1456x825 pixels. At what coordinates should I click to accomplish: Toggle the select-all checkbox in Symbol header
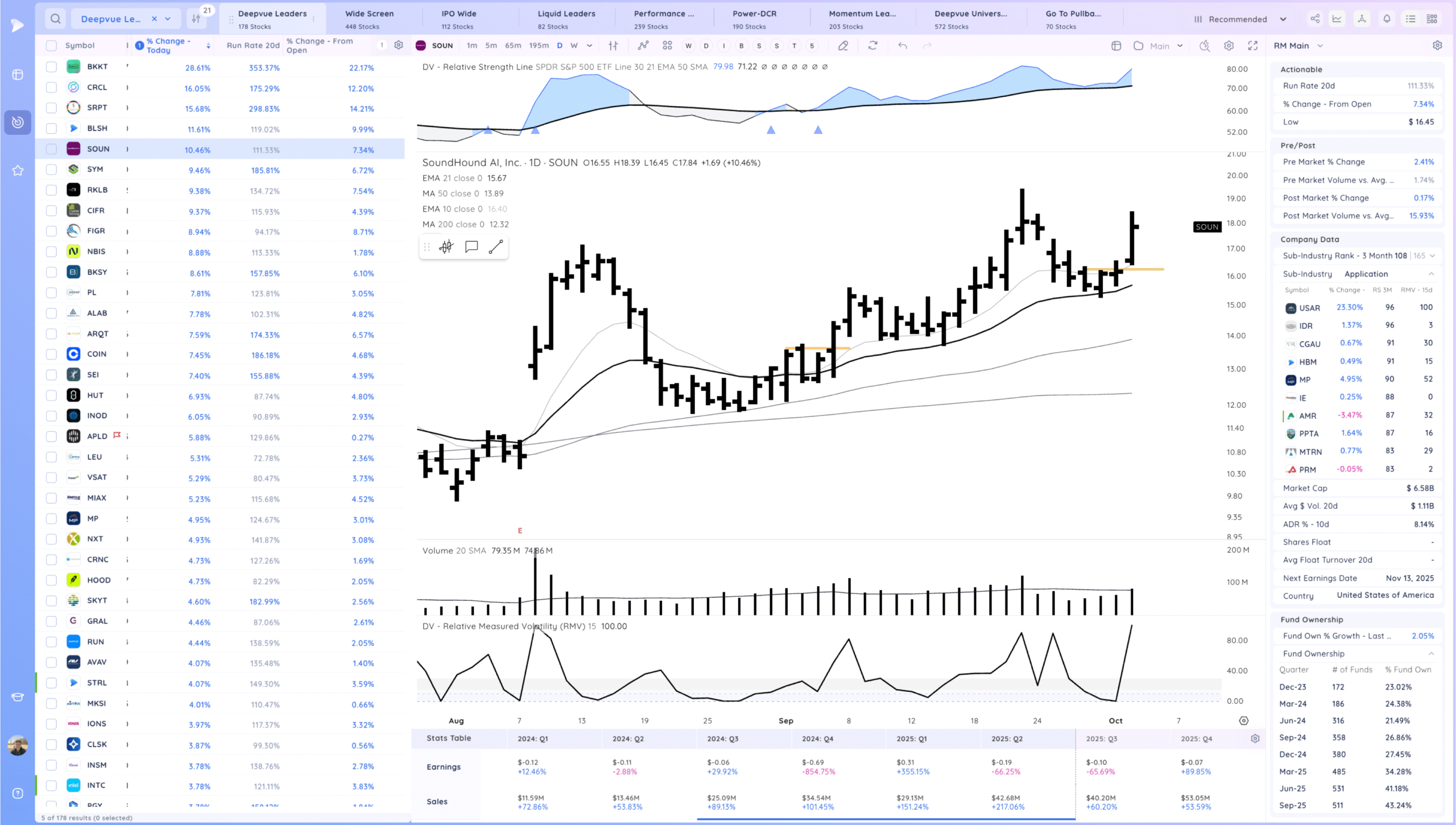click(x=51, y=46)
